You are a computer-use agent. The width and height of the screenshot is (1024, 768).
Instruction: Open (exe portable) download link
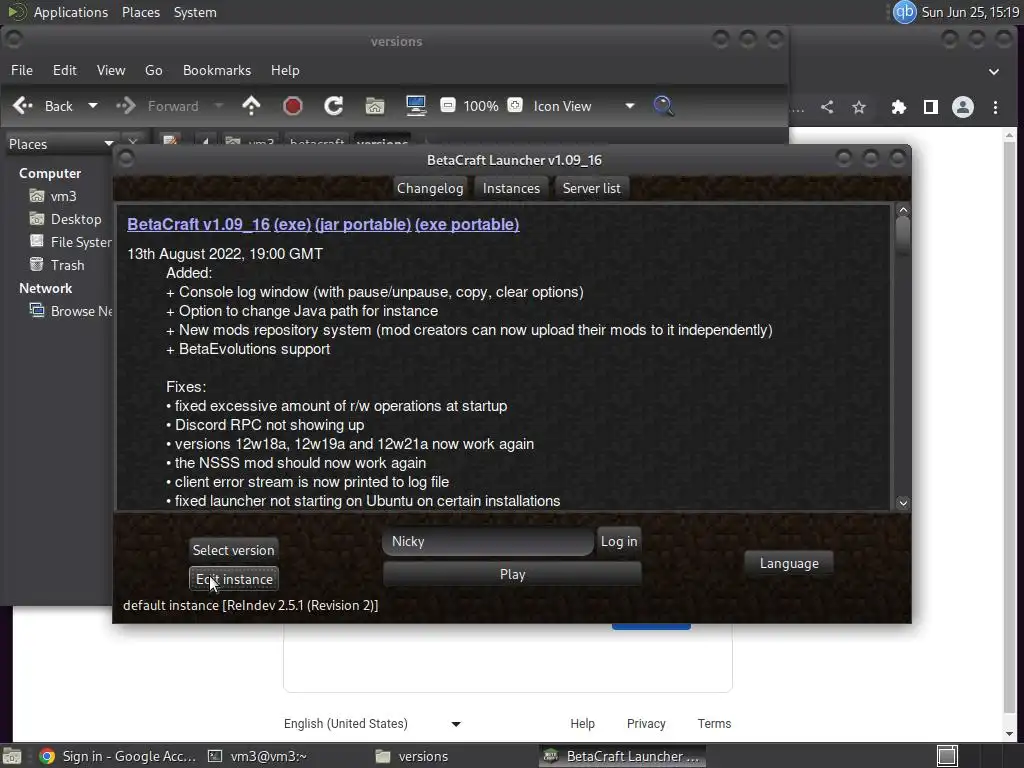tap(467, 224)
